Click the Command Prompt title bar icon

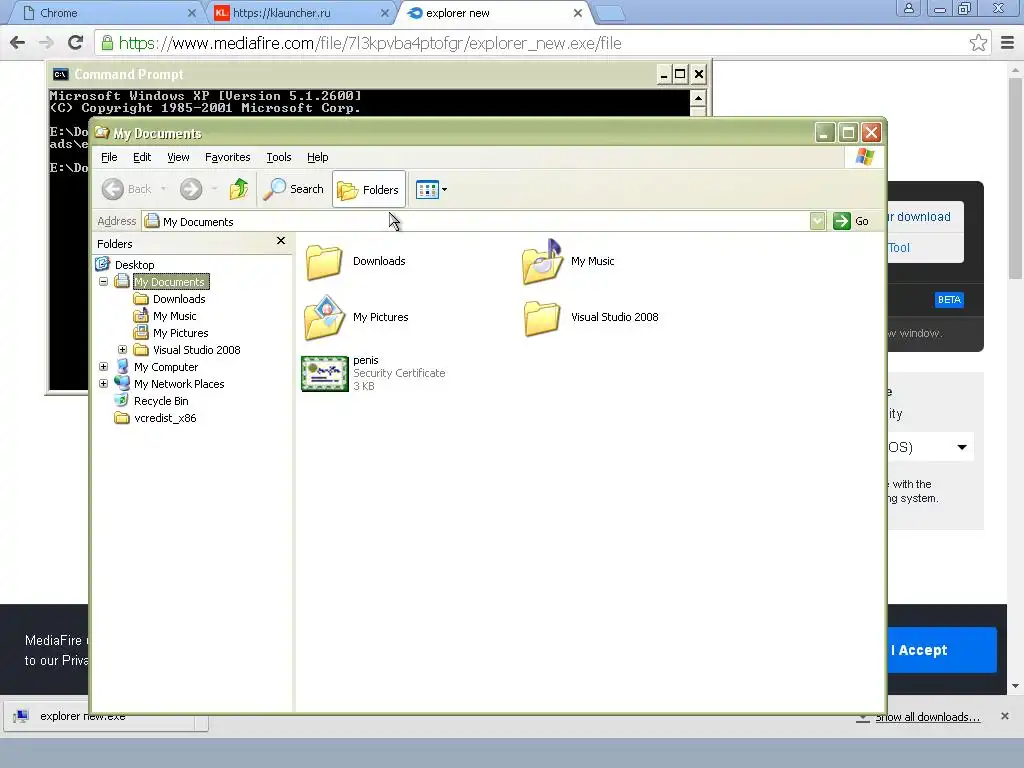pos(61,74)
